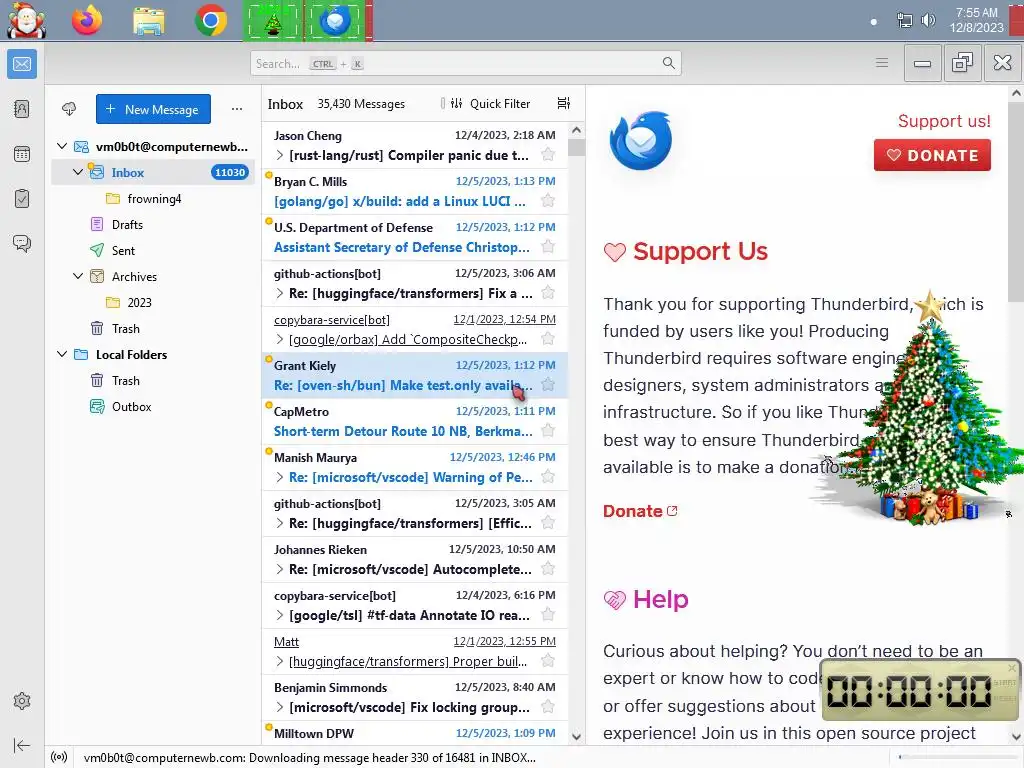Viewport: 1024px width, 768px height.
Task: Follow the Donate link
Action: [640, 511]
